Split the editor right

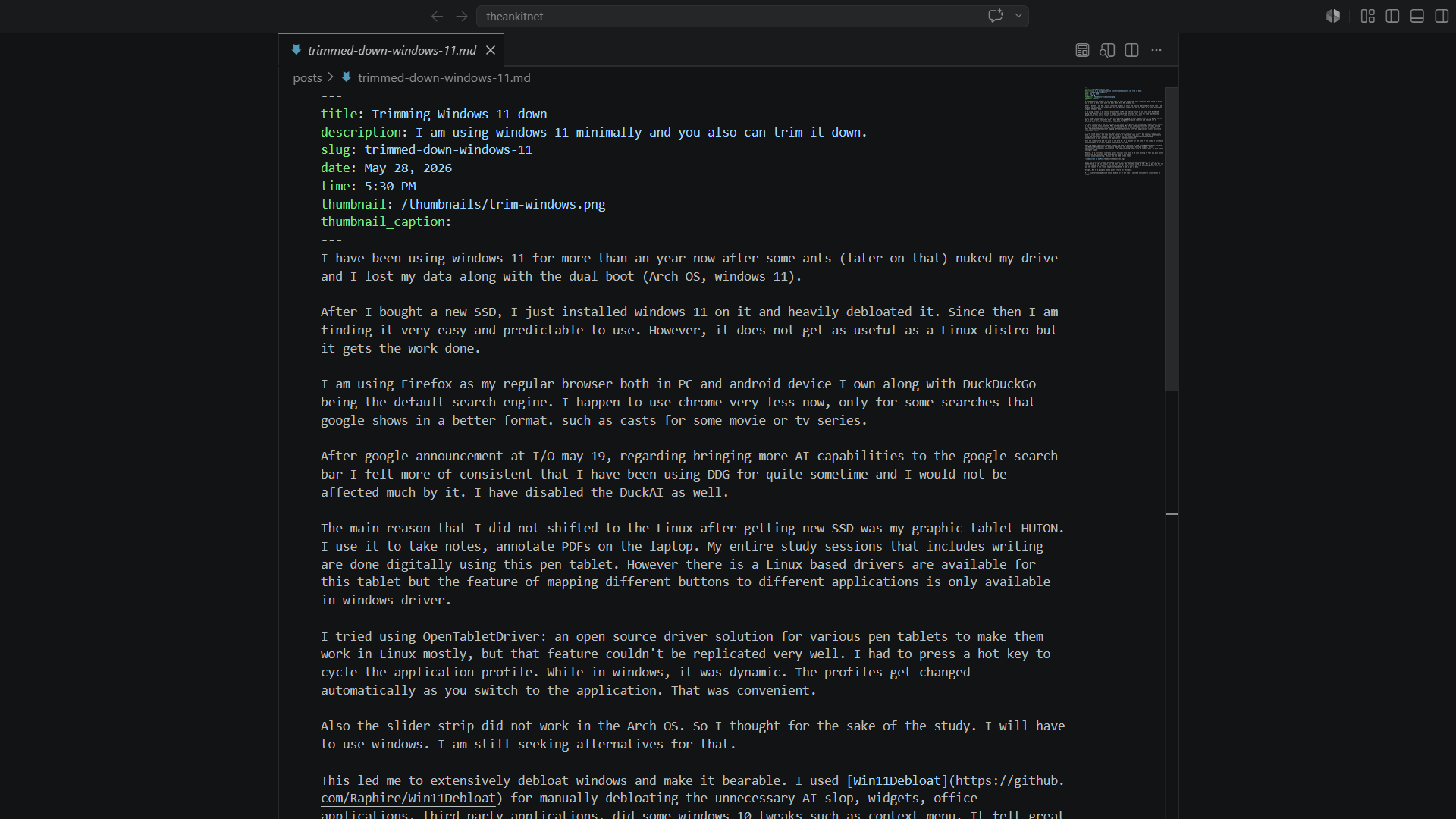1132,50
